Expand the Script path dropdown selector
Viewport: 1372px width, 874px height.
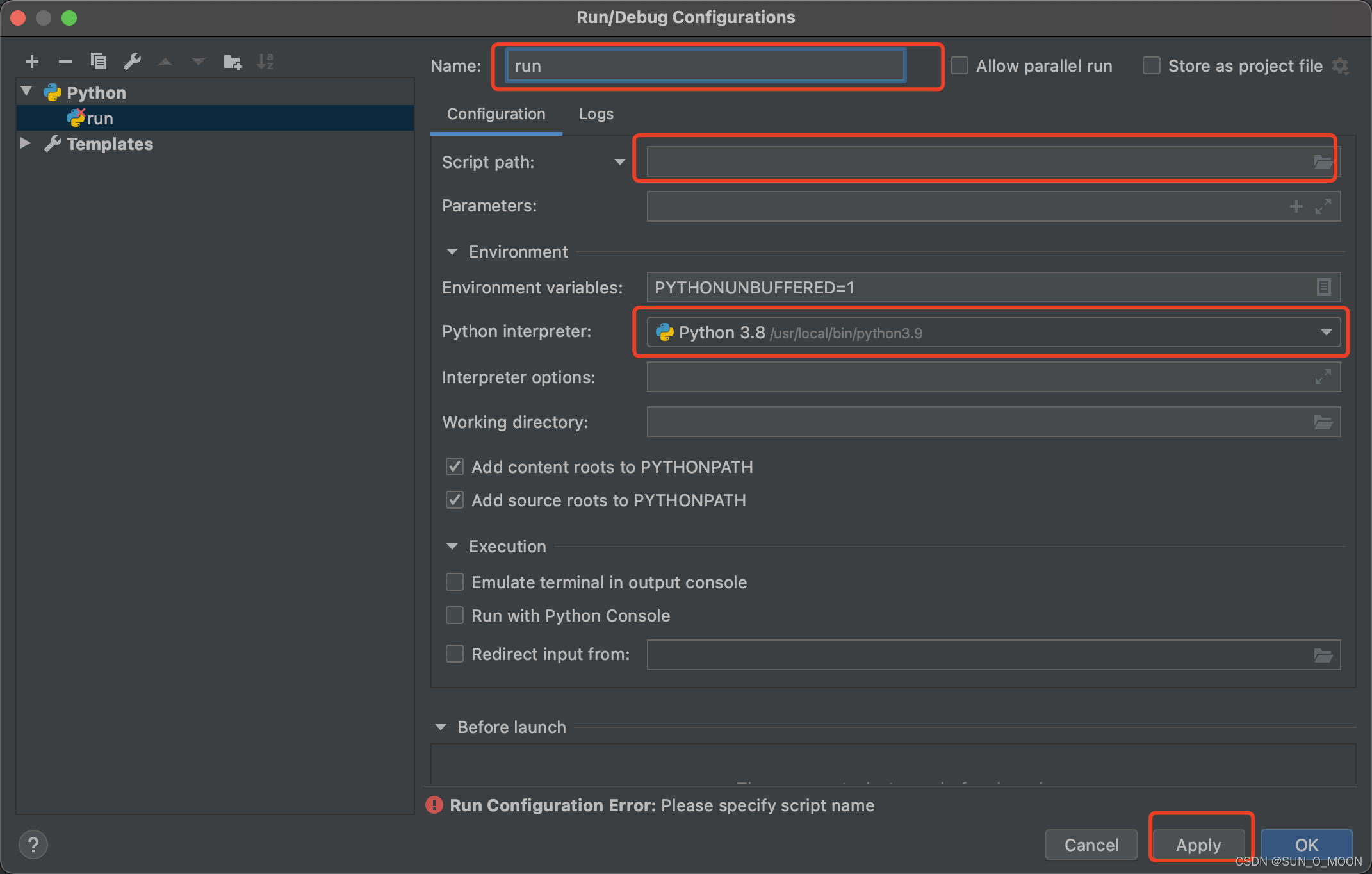click(x=621, y=162)
